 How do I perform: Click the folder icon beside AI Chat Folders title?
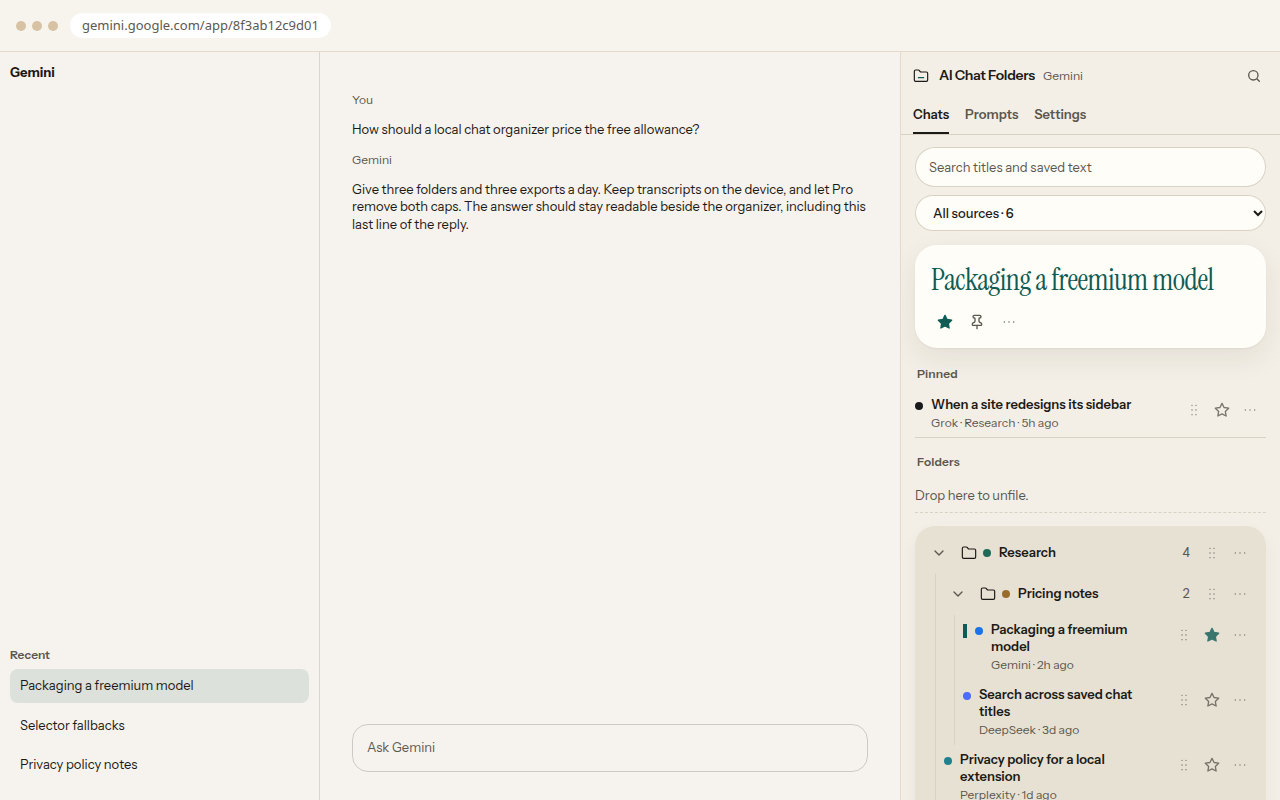point(921,76)
